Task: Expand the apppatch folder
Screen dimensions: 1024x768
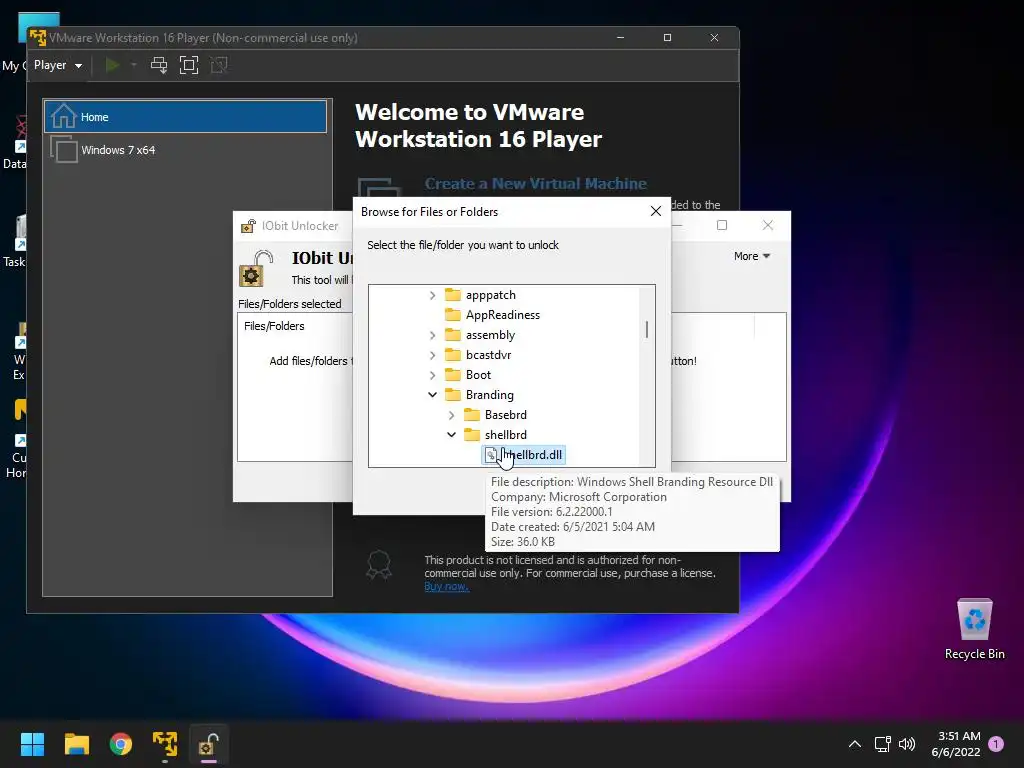Action: point(432,295)
